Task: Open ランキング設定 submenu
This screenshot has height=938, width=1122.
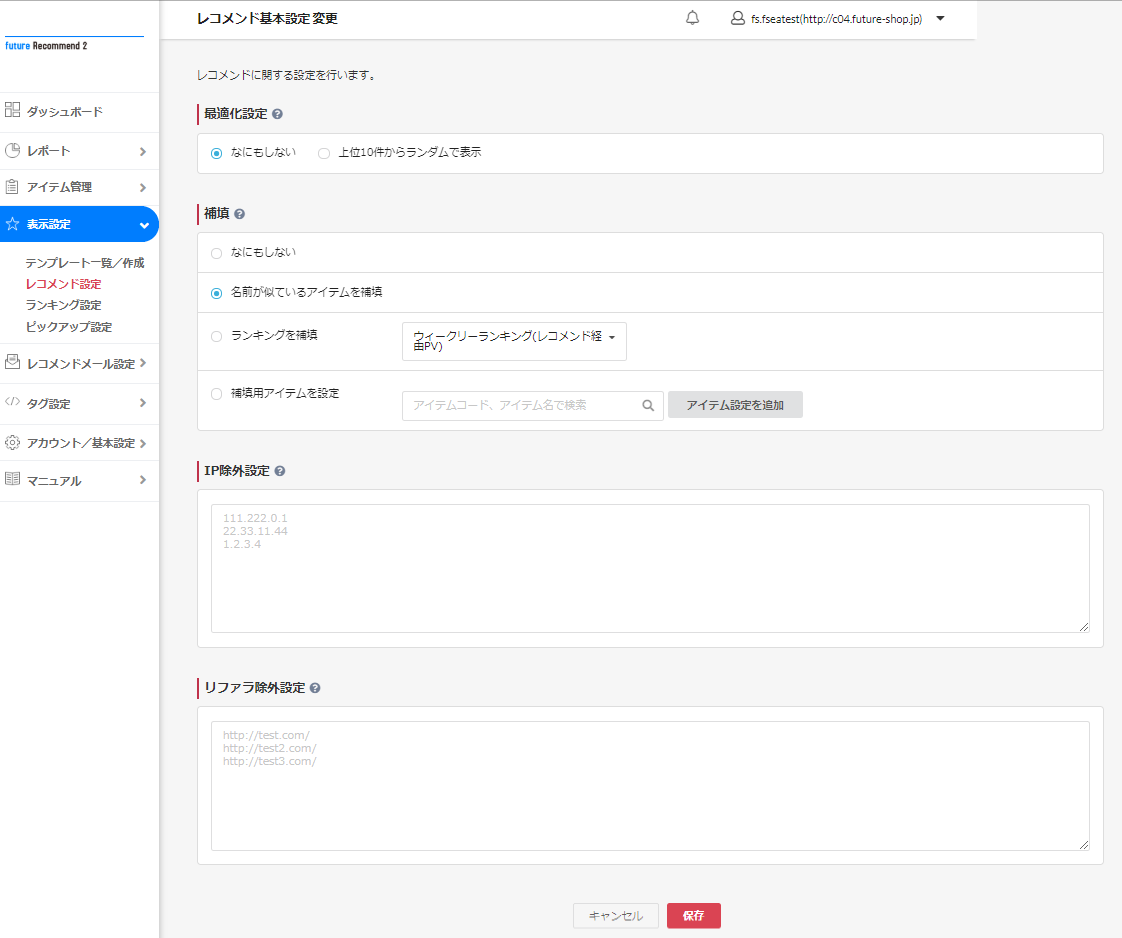Action: point(64,305)
